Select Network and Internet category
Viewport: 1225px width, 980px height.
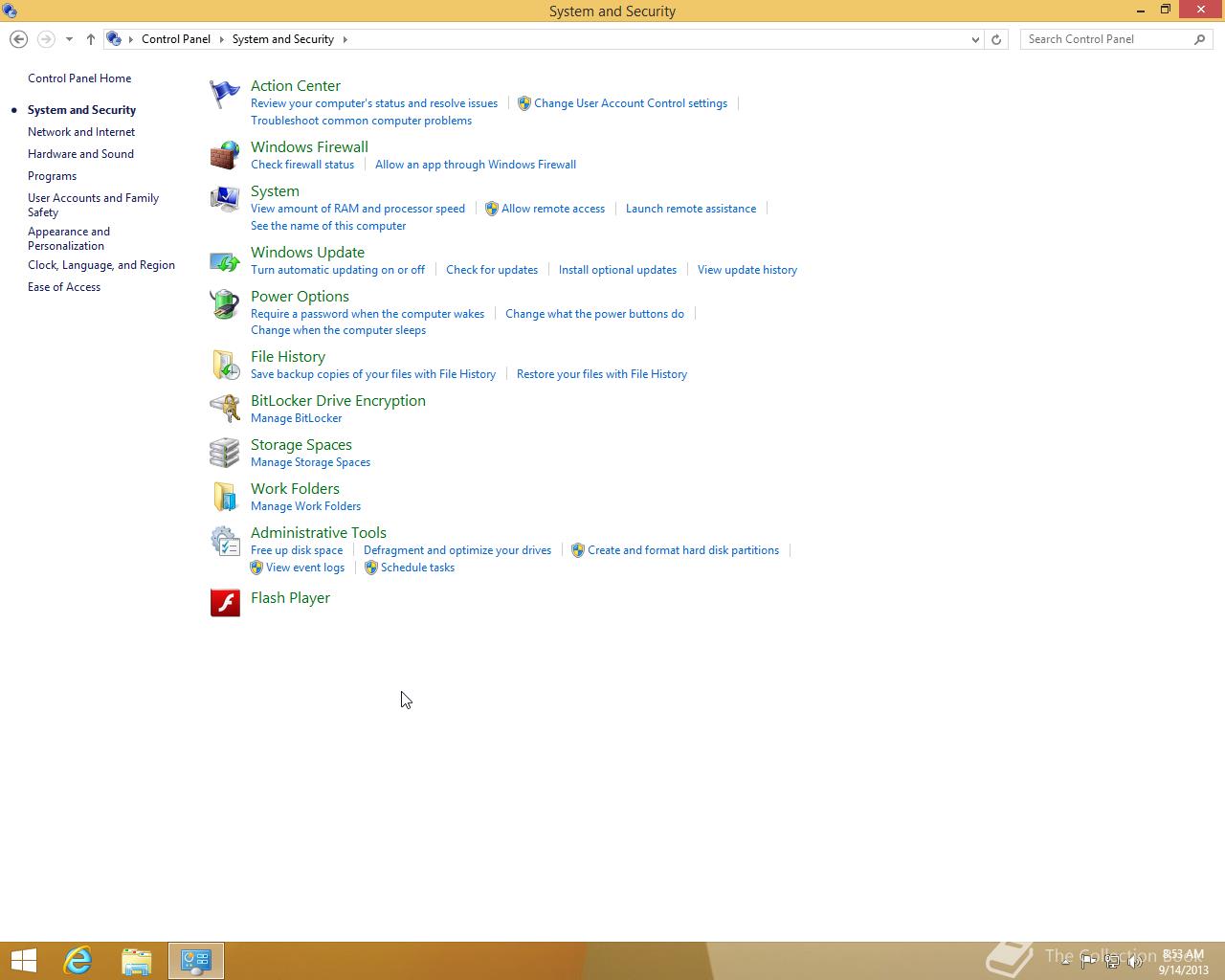[81, 132]
